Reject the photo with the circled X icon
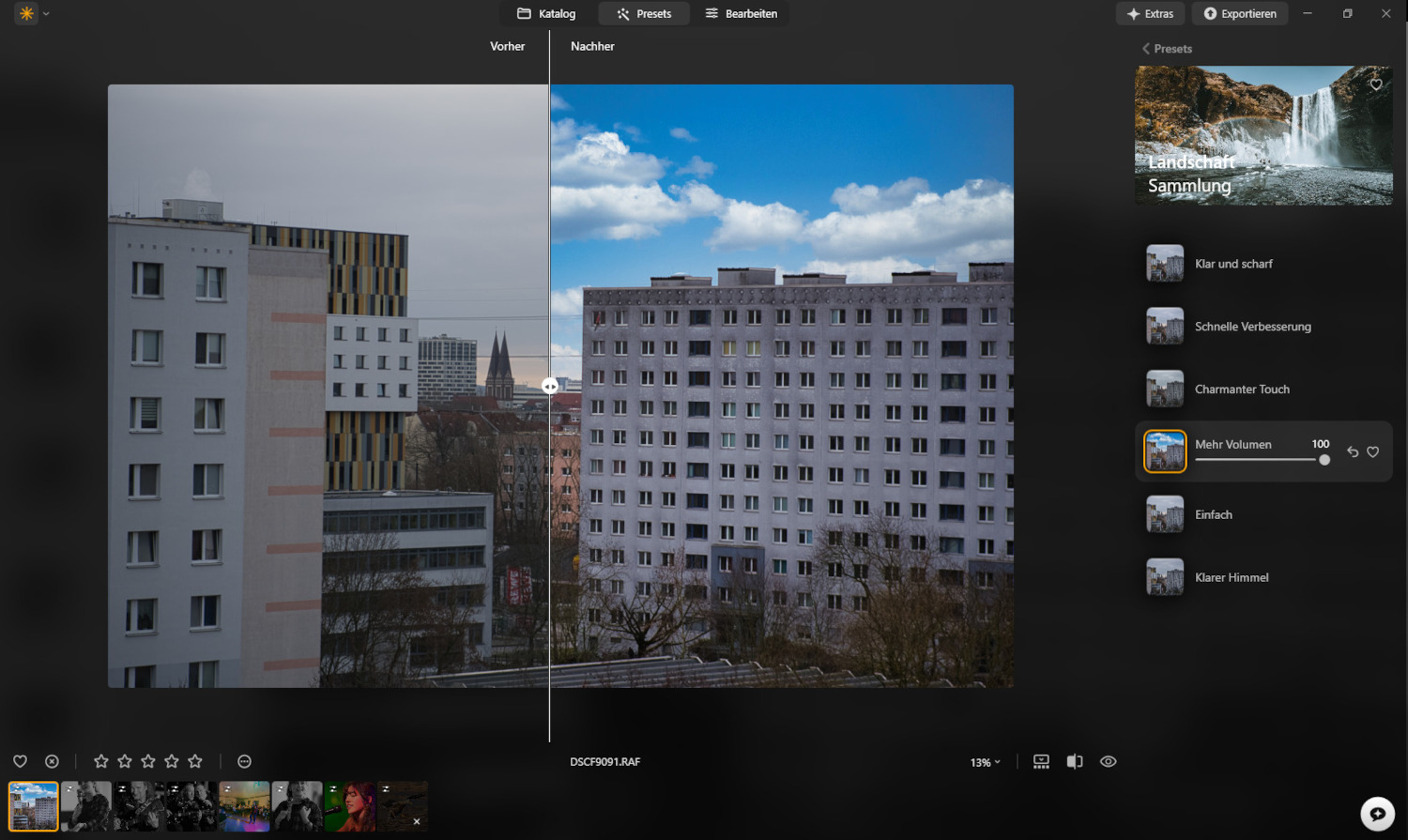1408x840 pixels. click(53, 761)
